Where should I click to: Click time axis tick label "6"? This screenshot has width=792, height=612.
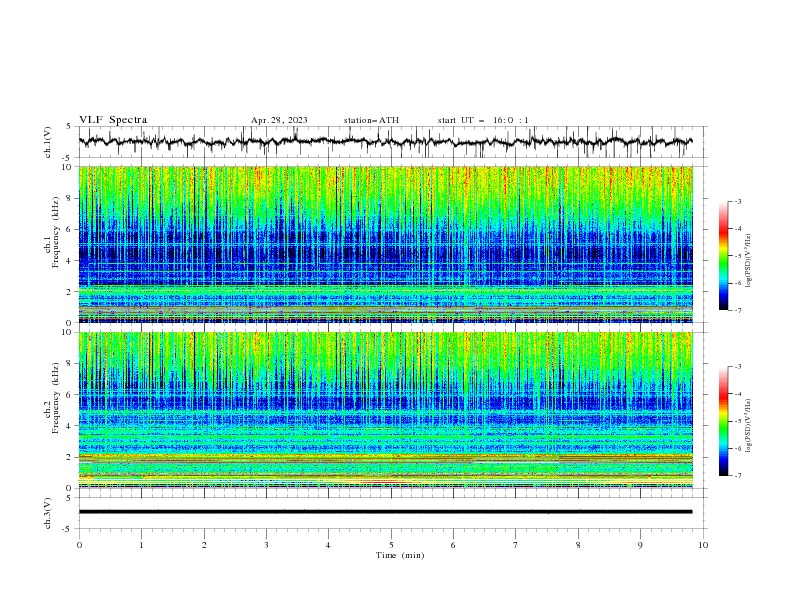pyautogui.click(x=453, y=545)
